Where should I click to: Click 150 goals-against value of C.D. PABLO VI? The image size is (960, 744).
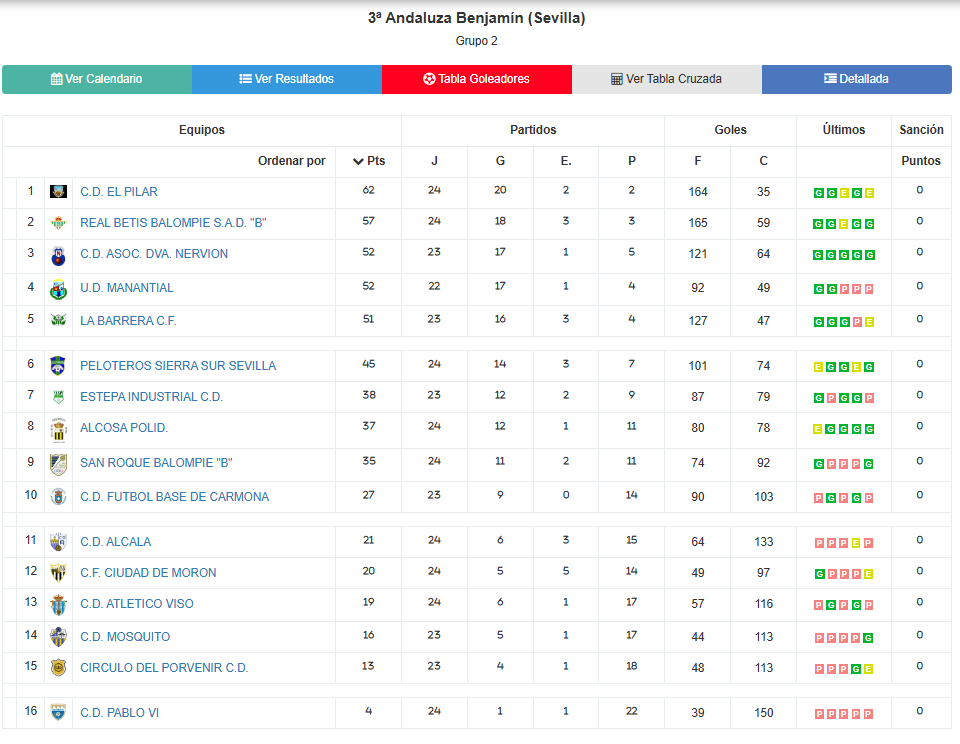pos(763,713)
